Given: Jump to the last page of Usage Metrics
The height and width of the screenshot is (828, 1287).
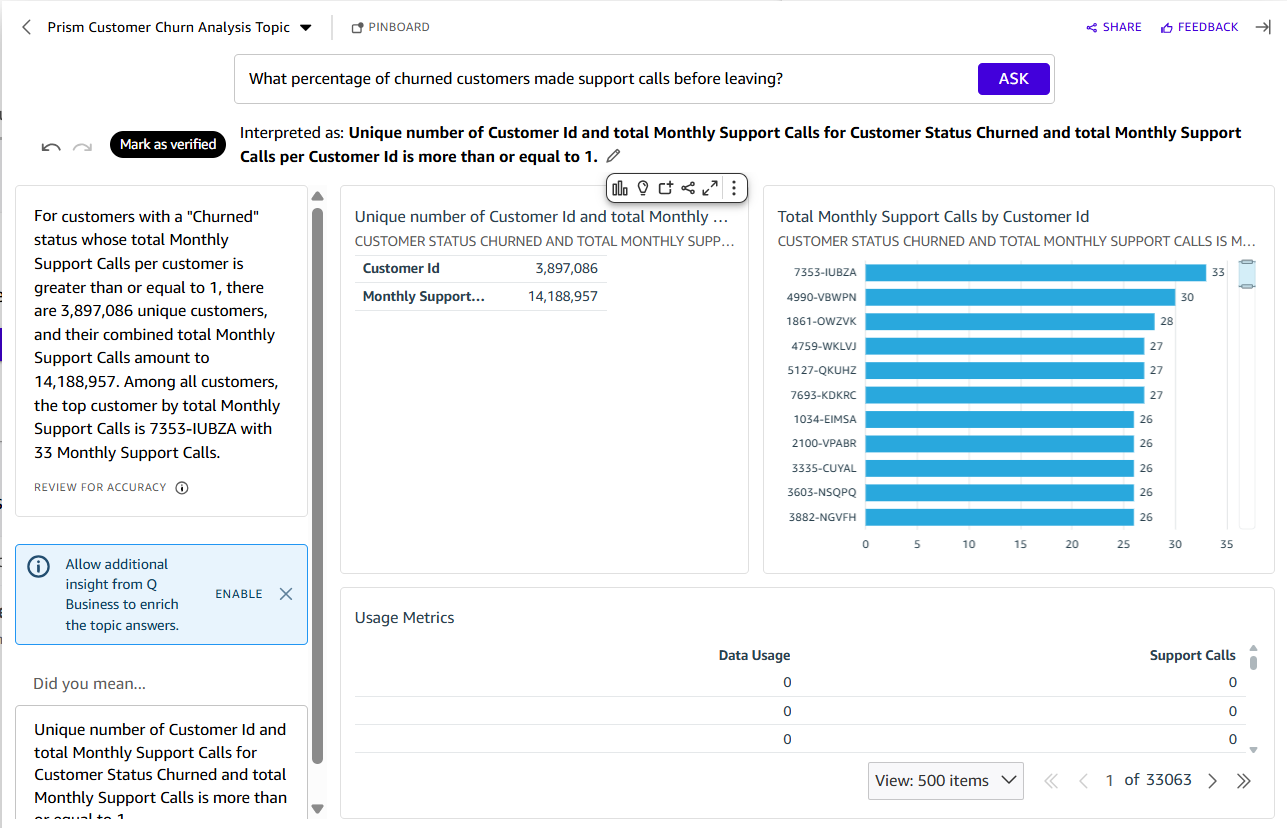Looking at the screenshot, I should pyautogui.click(x=1244, y=781).
